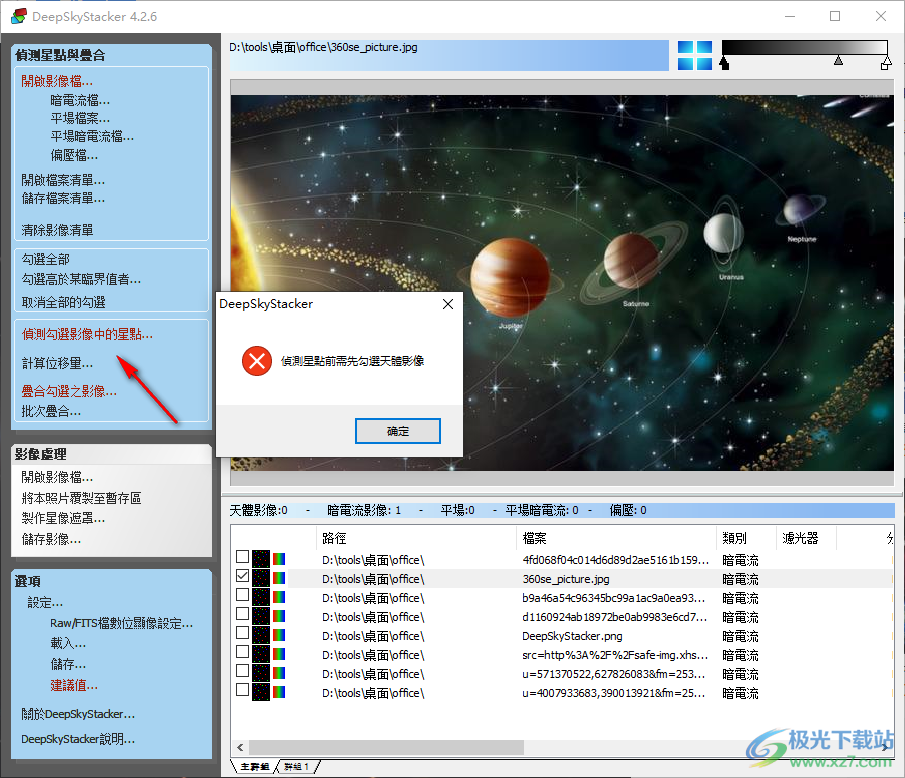Click the RGB color icon in u=571370522 row

click(x=279, y=673)
